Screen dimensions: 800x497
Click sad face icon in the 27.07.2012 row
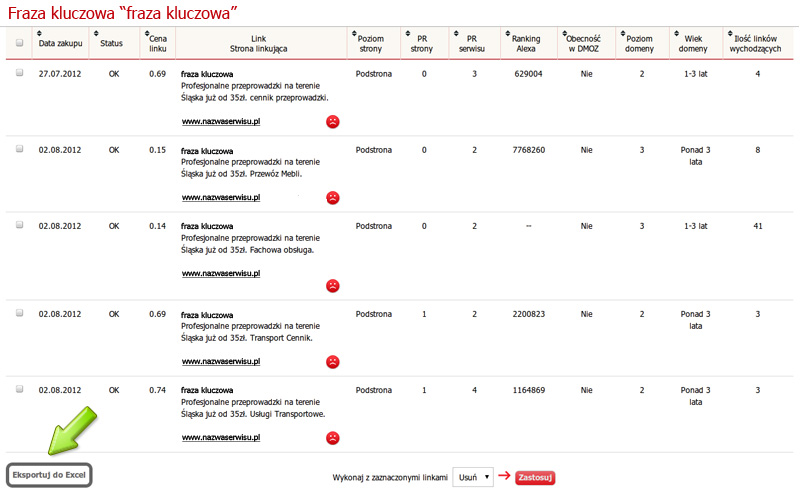[332, 122]
